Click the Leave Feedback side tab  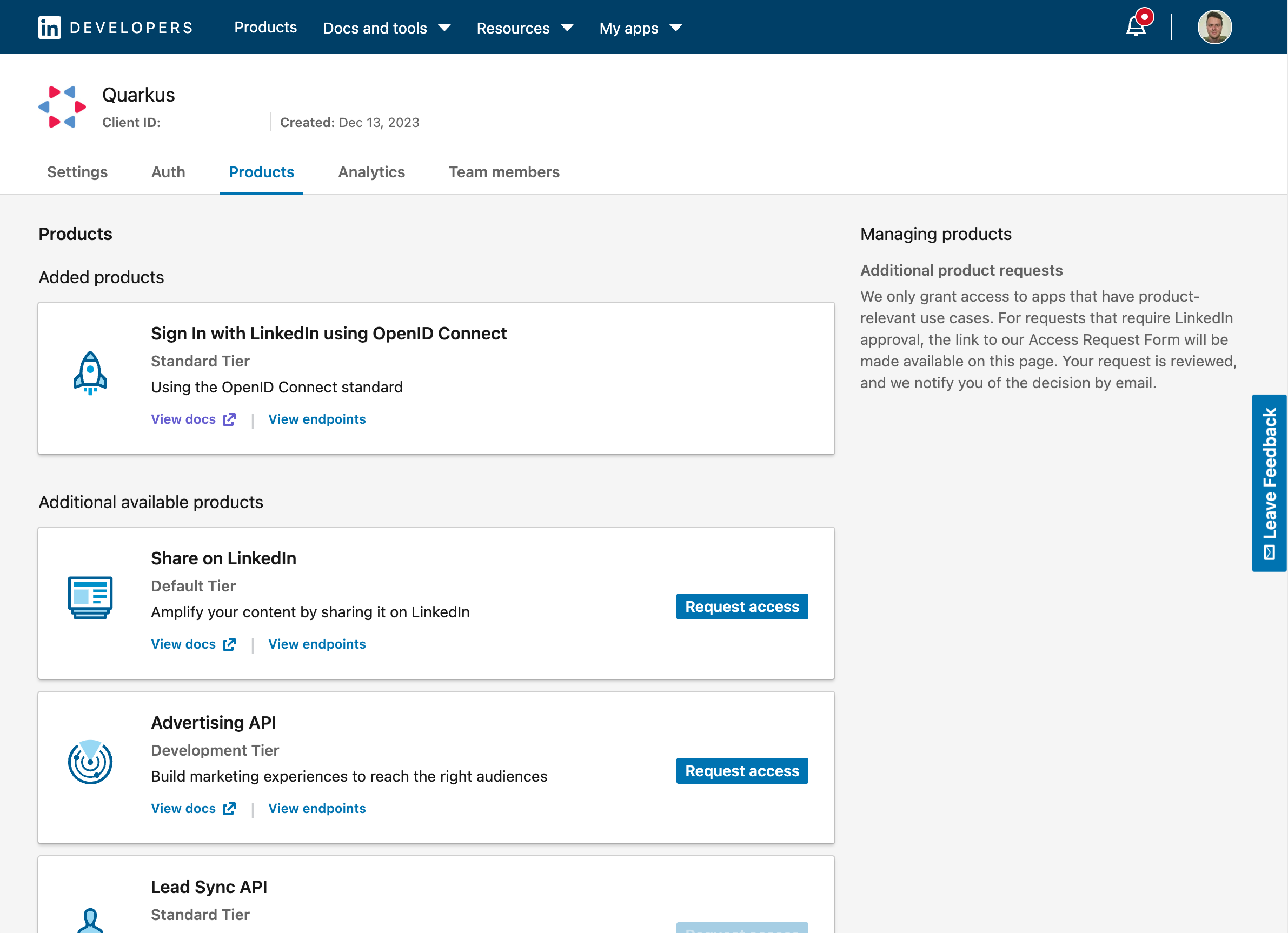1270,483
